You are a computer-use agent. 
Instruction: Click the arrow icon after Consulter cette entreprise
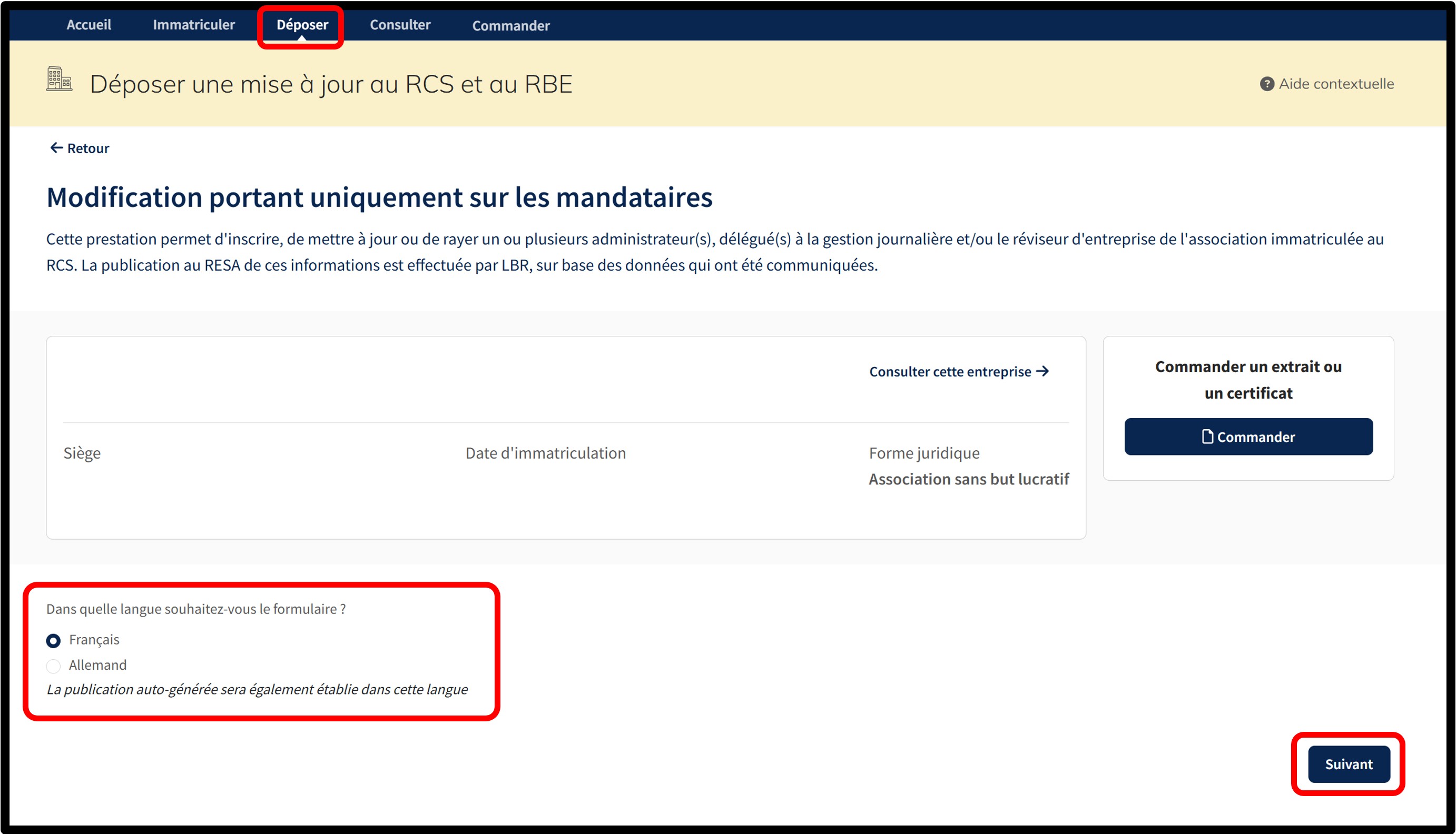pyautogui.click(x=1043, y=371)
